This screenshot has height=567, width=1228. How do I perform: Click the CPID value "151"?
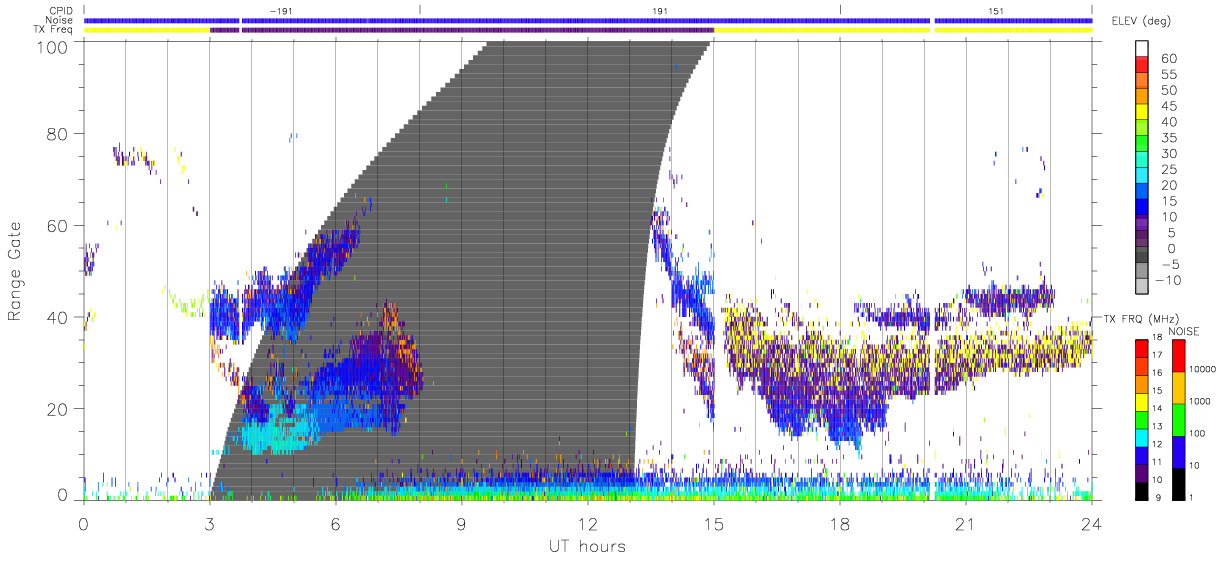coord(996,10)
